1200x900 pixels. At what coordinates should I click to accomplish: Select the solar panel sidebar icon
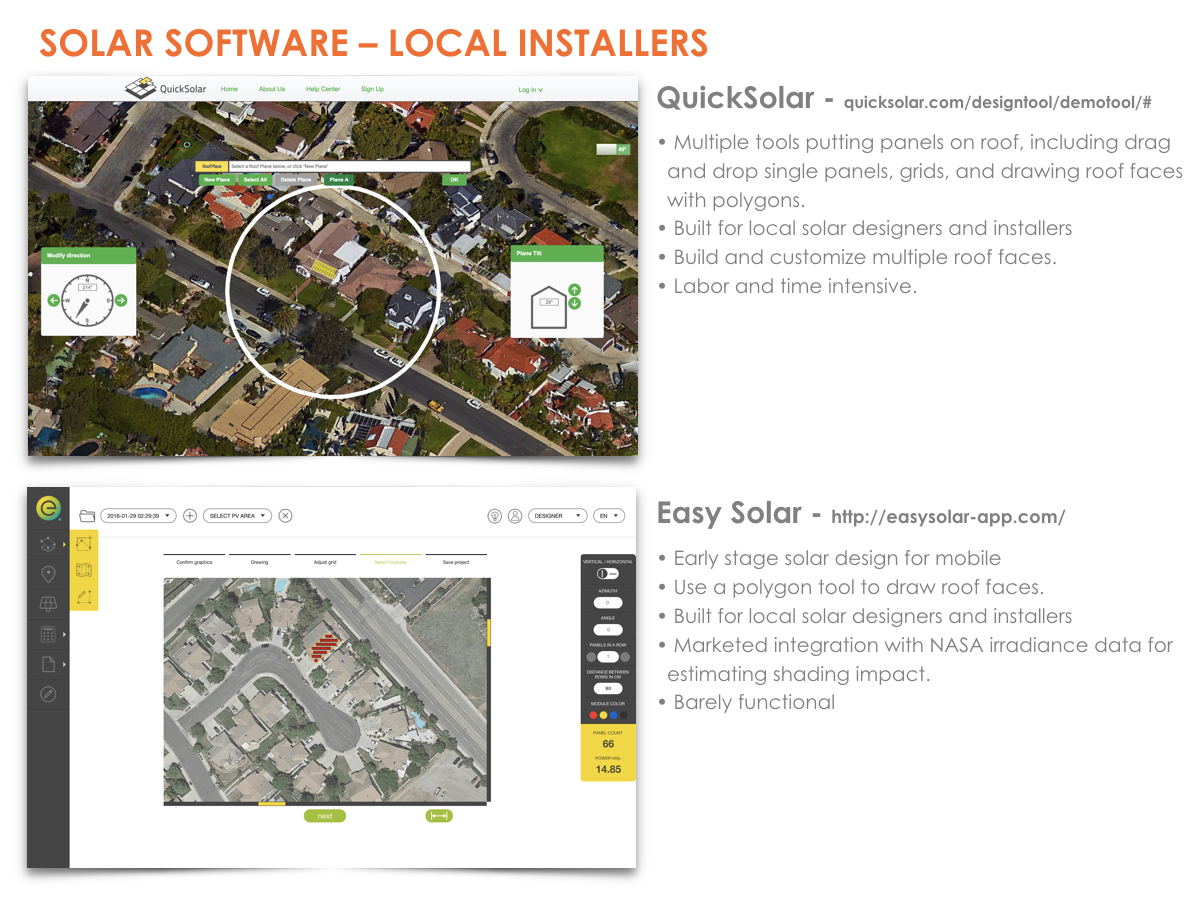click(47, 604)
